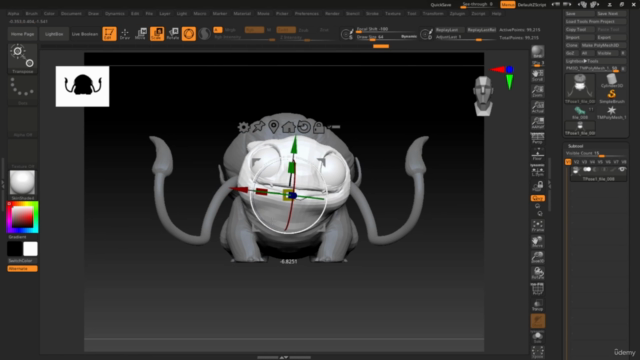
Task: Click the BPR render button
Action: tap(538, 52)
